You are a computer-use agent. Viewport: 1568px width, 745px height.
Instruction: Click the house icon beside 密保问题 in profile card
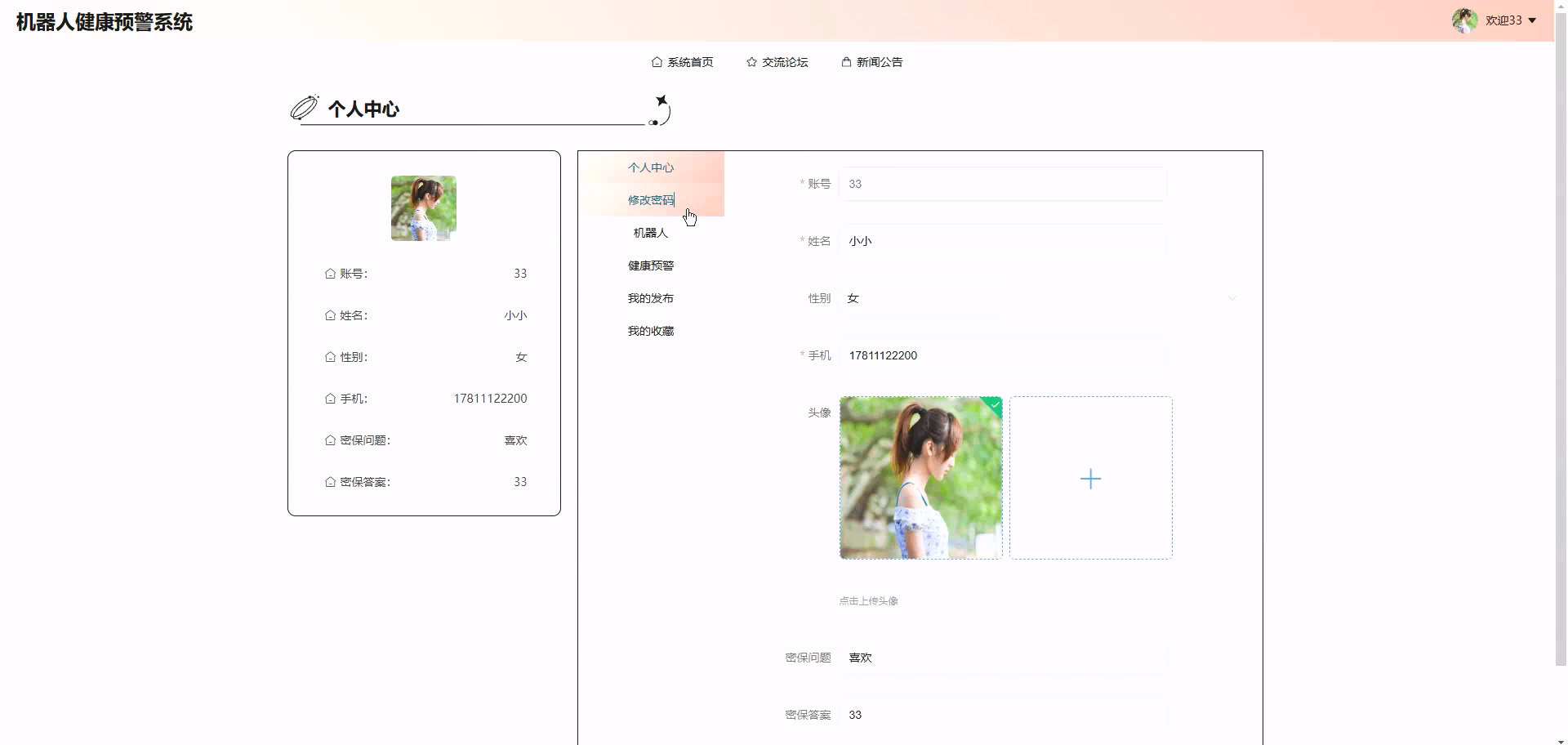(330, 440)
